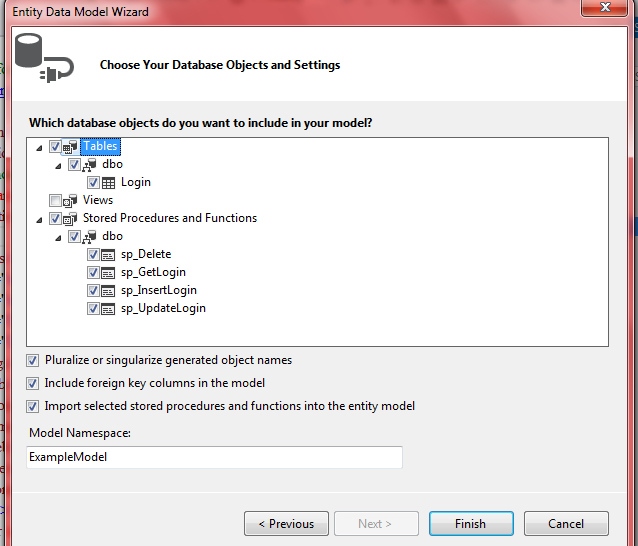Uncheck the Login table checkbox
The width and height of the screenshot is (638, 546).
pos(93,183)
